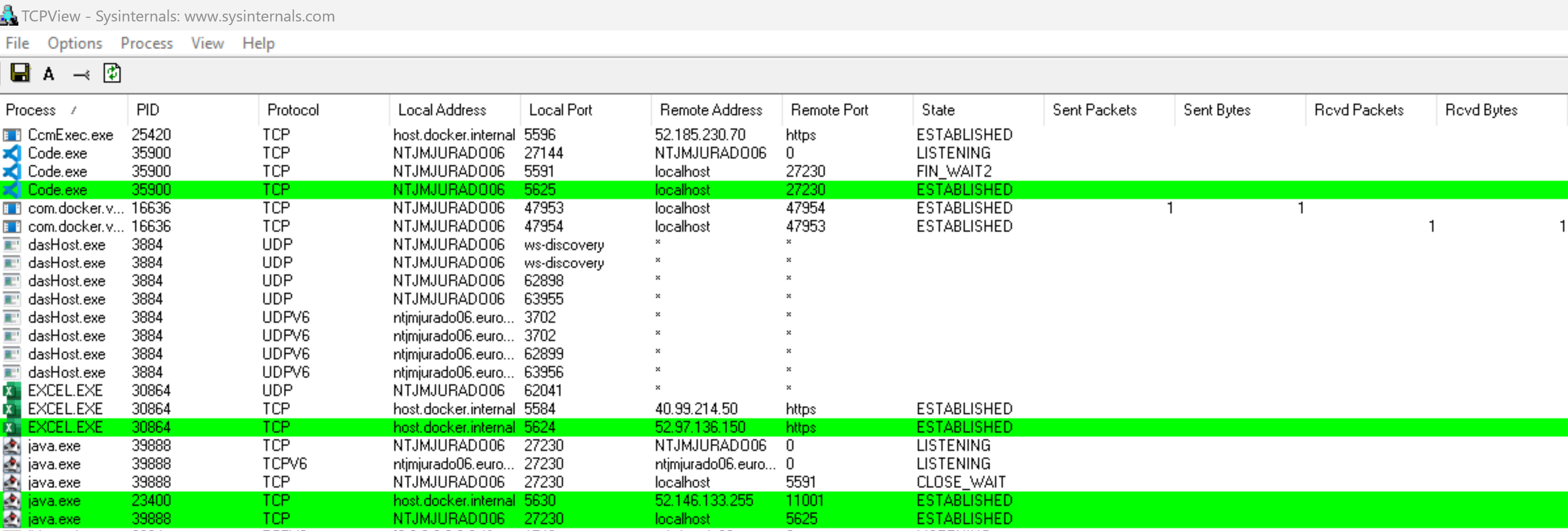Click the TCPV6 protocol cell
Image resolution: width=1568 pixels, height=531 pixels.
tap(285, 464)
